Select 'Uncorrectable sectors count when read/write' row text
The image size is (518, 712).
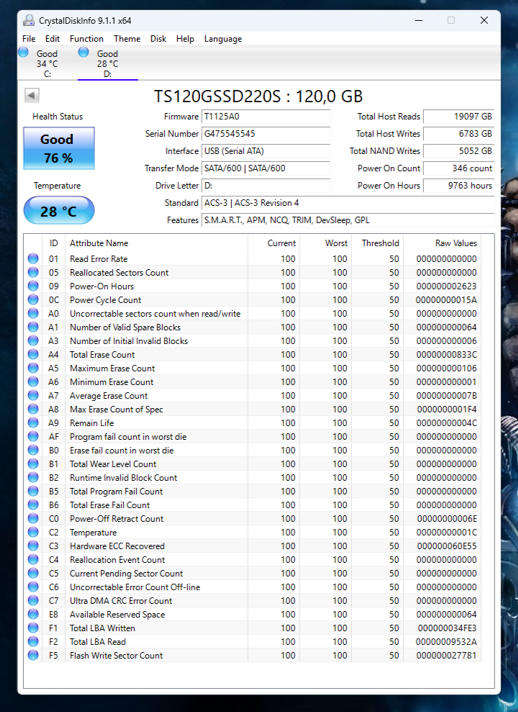[155, 314]
